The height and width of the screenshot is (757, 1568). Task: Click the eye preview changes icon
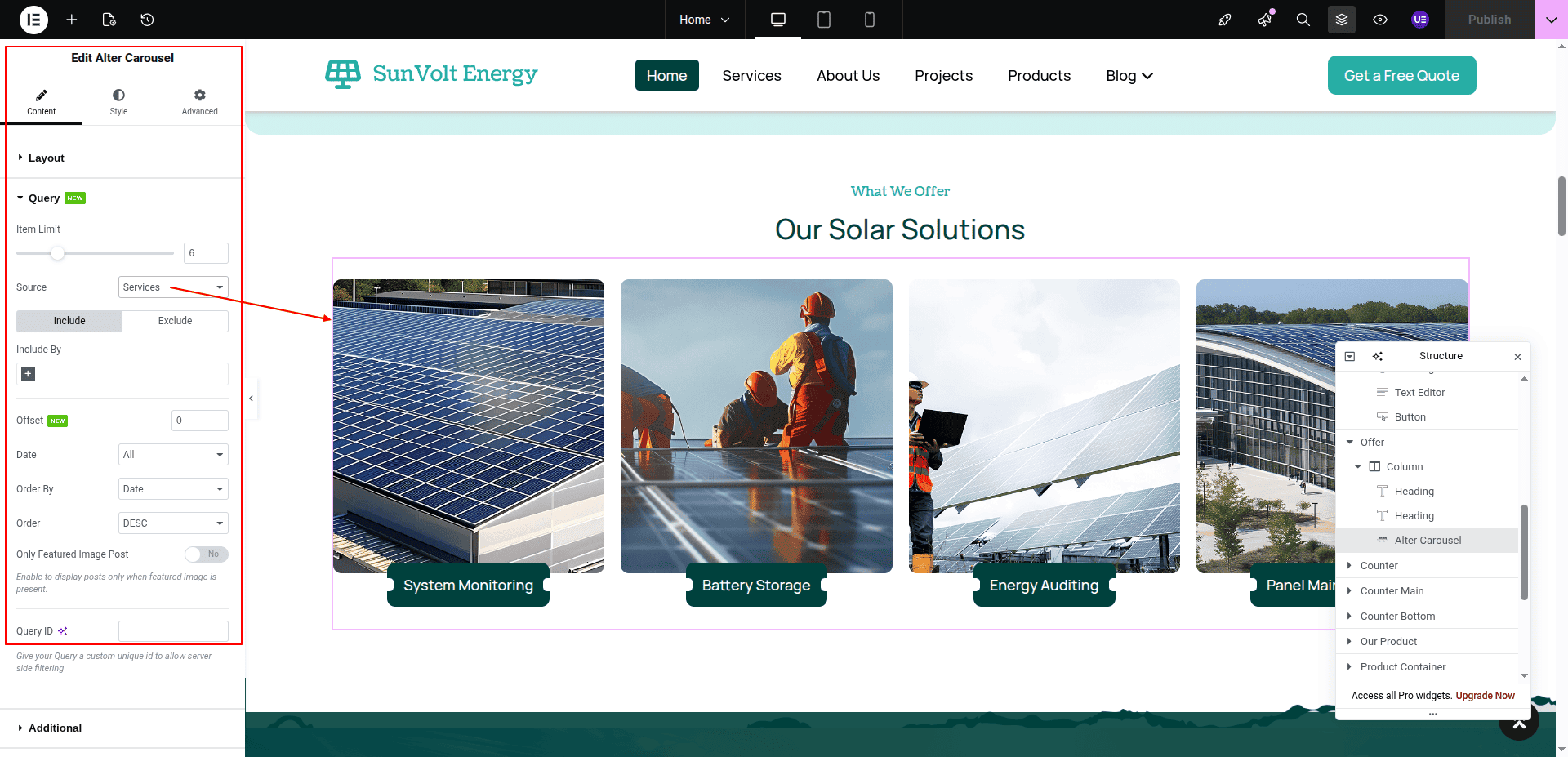pos(1380,20)
